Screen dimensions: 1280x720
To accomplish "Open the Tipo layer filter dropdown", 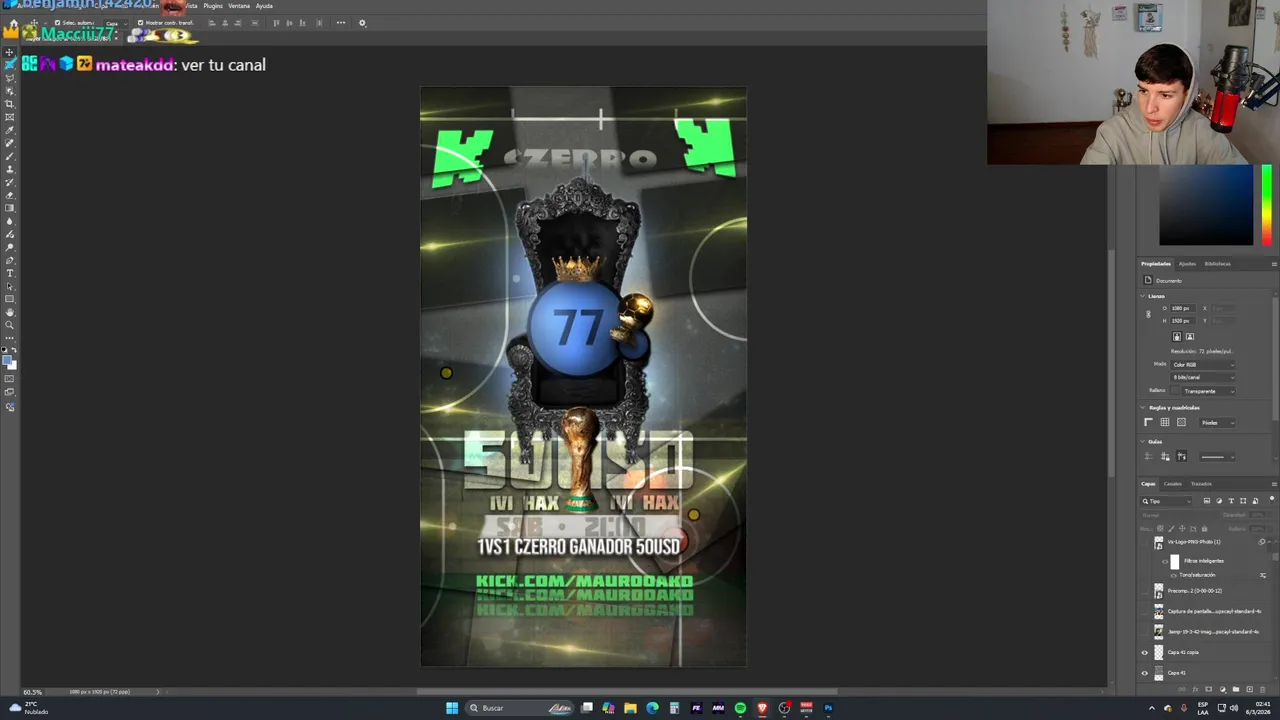I will (1166, 501).
